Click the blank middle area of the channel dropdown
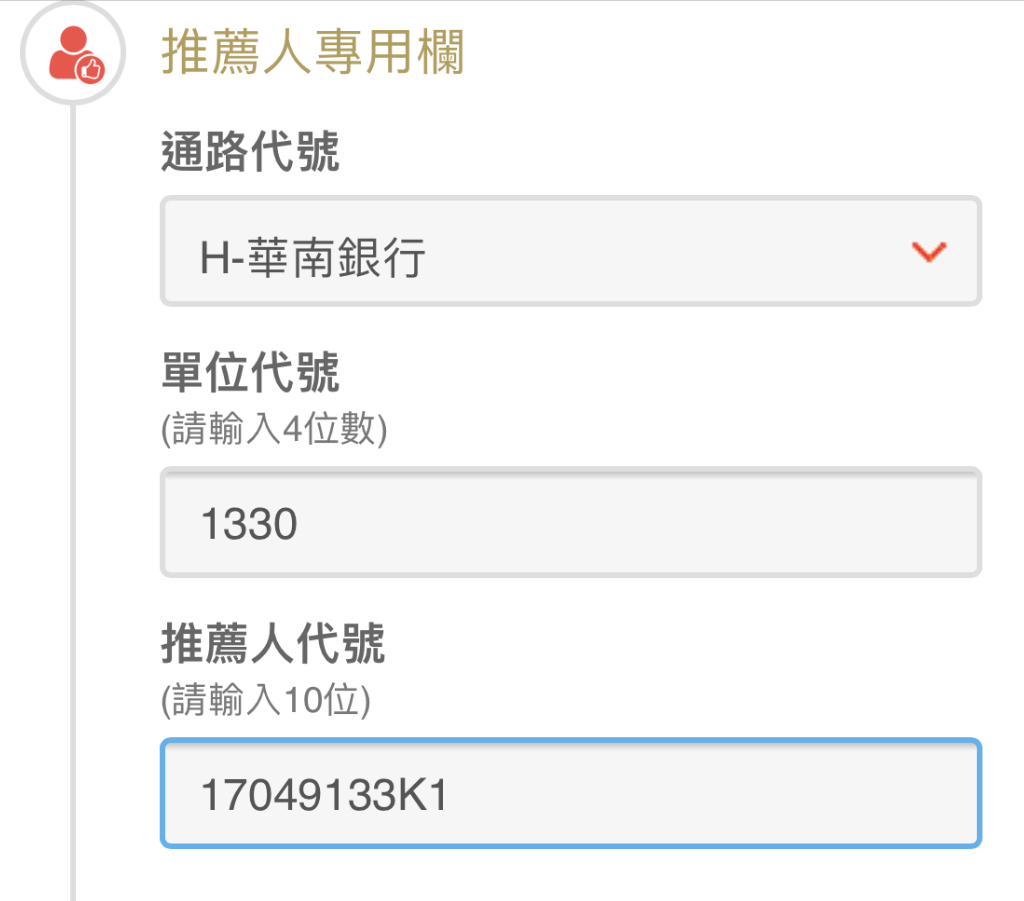 pyautogui.click(x=666, y=252)
